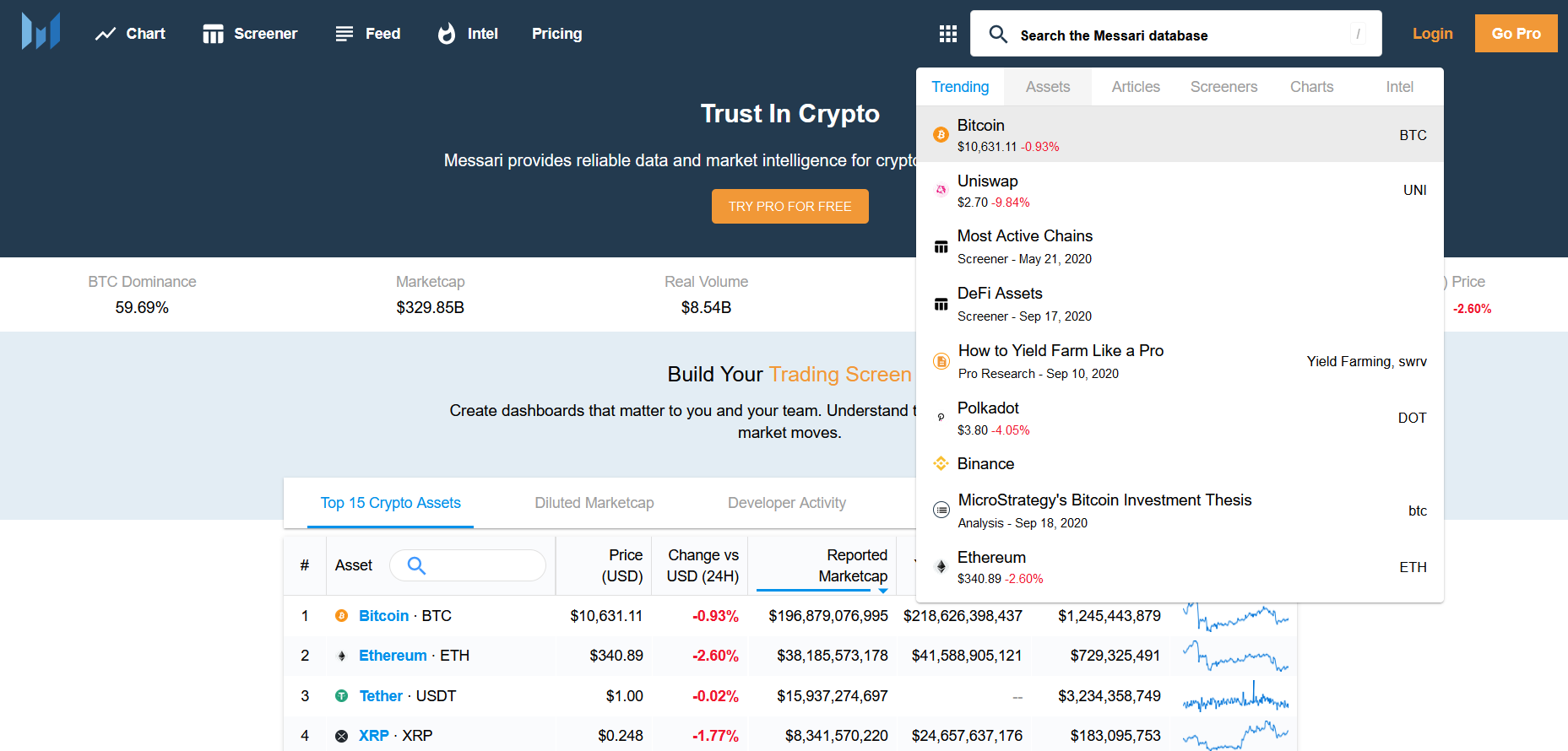Viewport: 1568px width, 751px height.
Task: Open How to Yield Farm Like a Pro
Action: pyautogui.click(x=1180, y=361)
